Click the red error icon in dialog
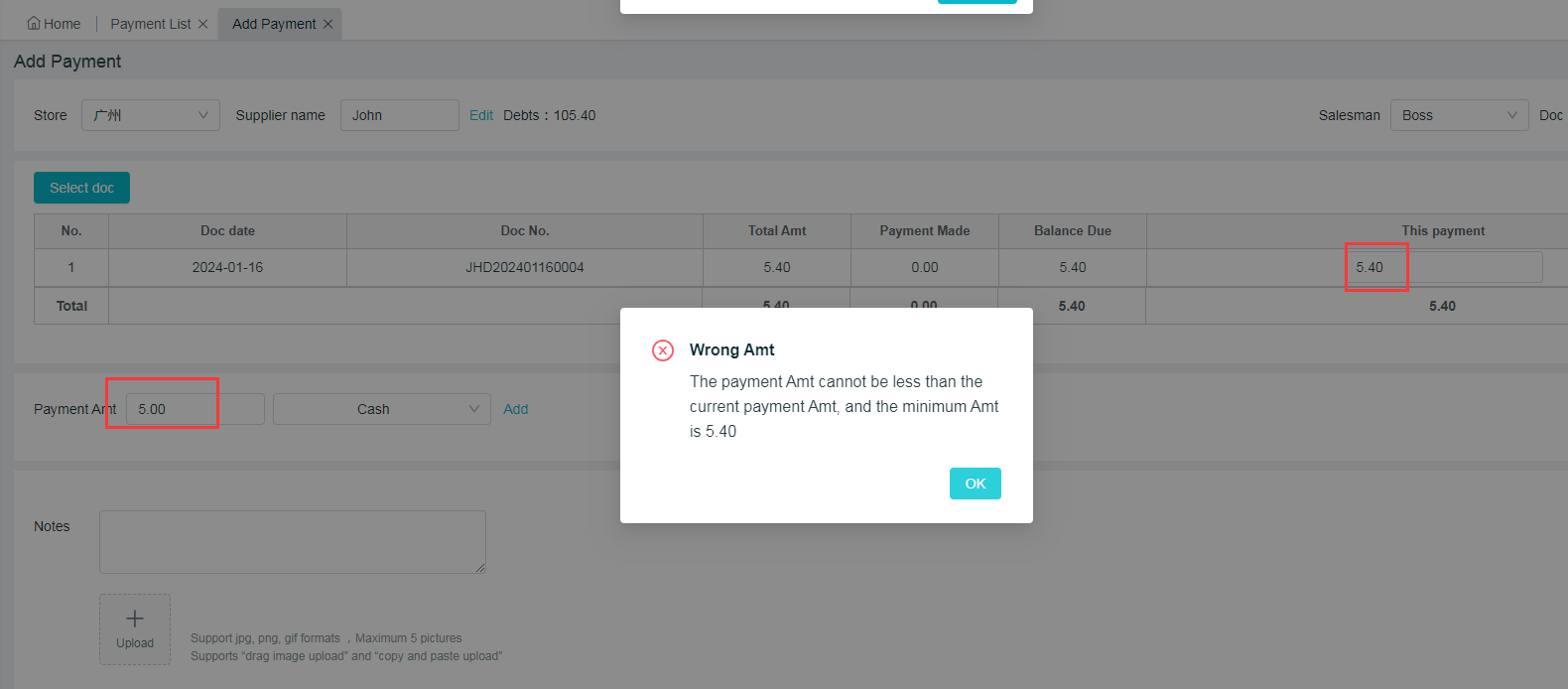The height and width of the screenshot is (689, 1568). coord(663,350)
